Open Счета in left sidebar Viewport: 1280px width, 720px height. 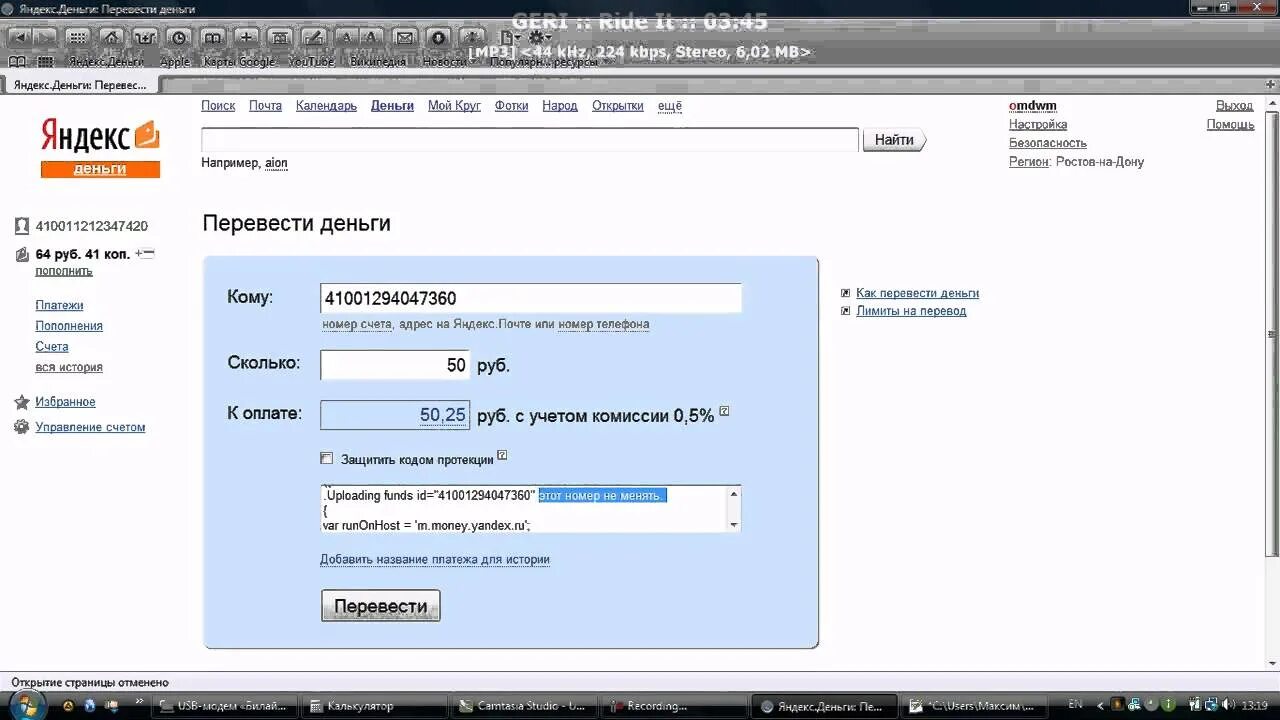(x=52, y=346)
